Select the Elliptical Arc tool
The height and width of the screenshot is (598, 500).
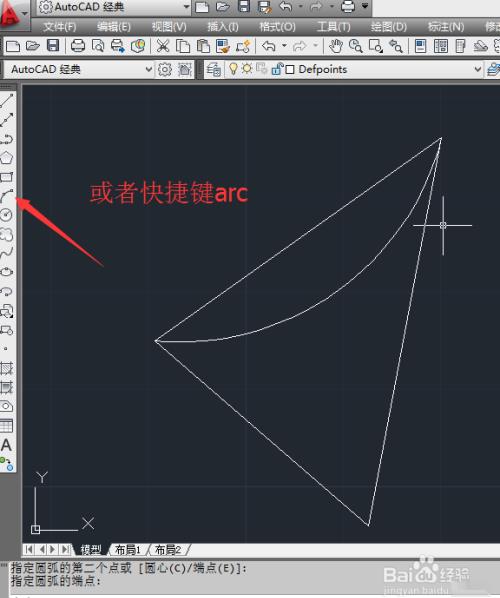(x=7, y=291)
